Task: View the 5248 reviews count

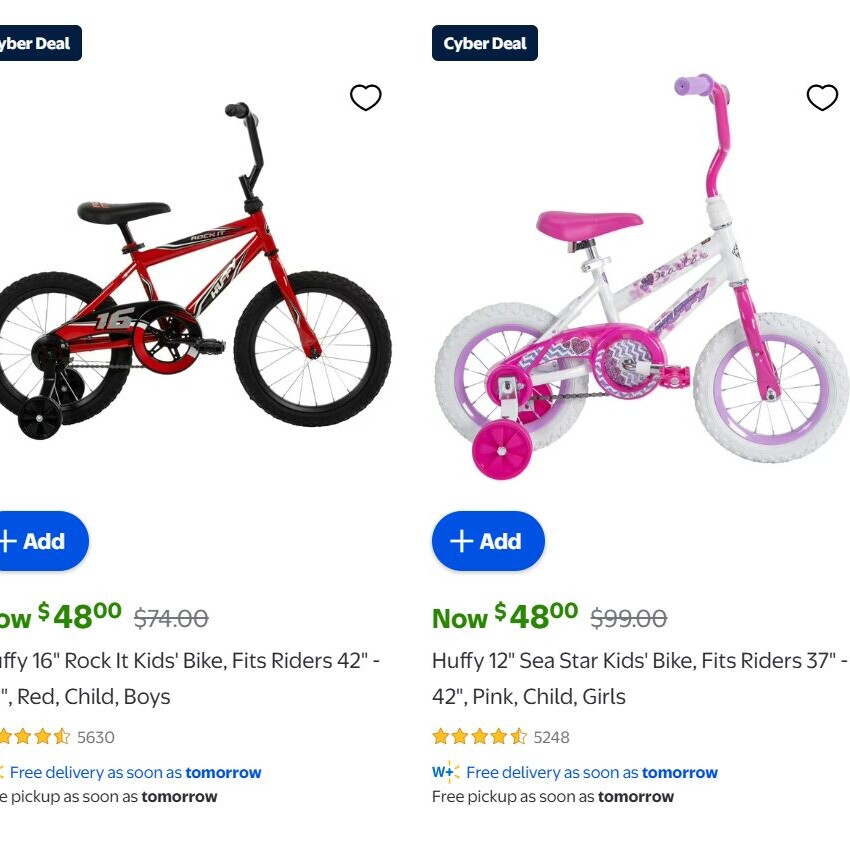Action: pyautogui.click(x=551, y=737)
